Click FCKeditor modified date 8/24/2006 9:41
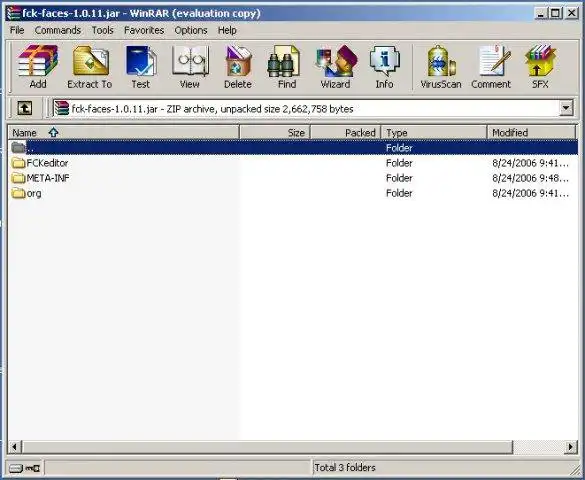 tap(530, 163)
